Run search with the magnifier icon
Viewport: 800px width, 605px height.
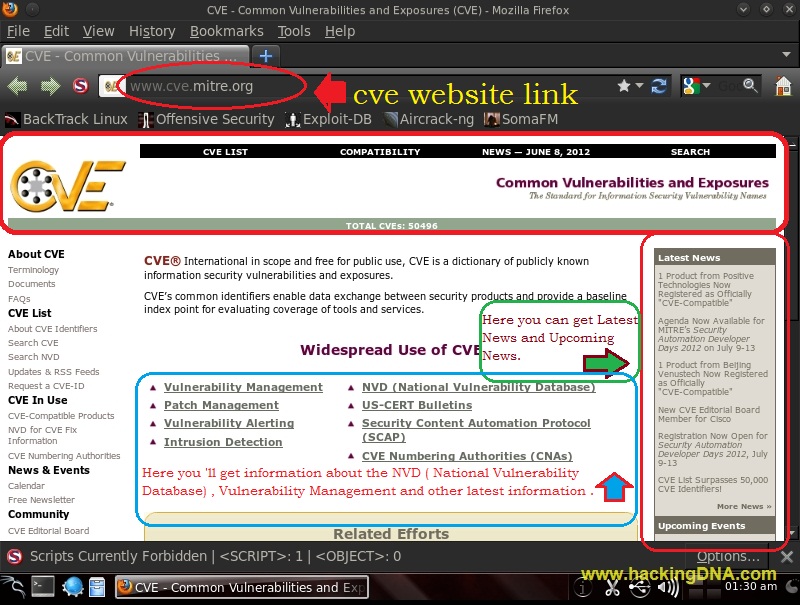pyautogui.click(x=750, y=85)
